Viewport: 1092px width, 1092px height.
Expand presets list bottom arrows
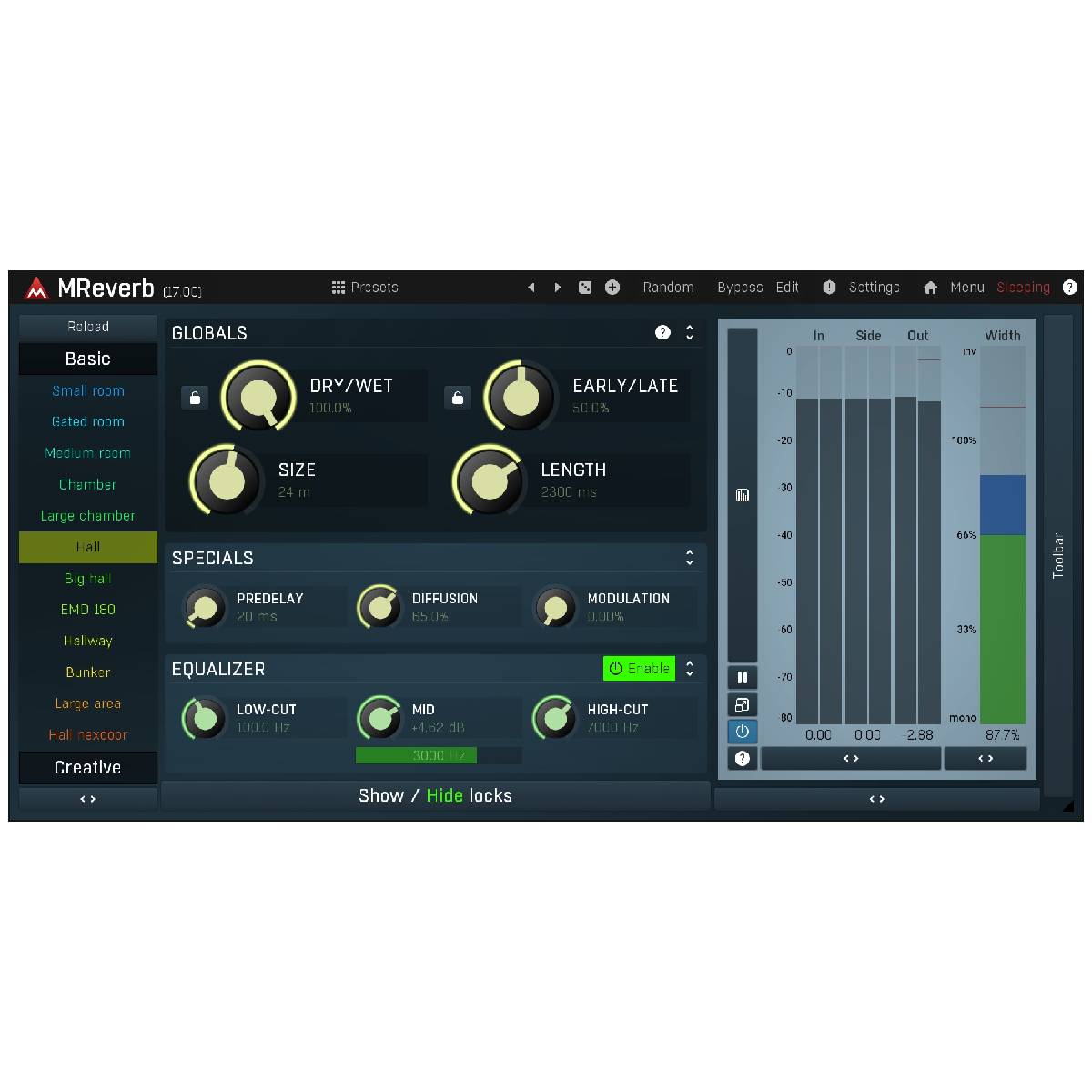pyautogui.click(x=88, y=799)
